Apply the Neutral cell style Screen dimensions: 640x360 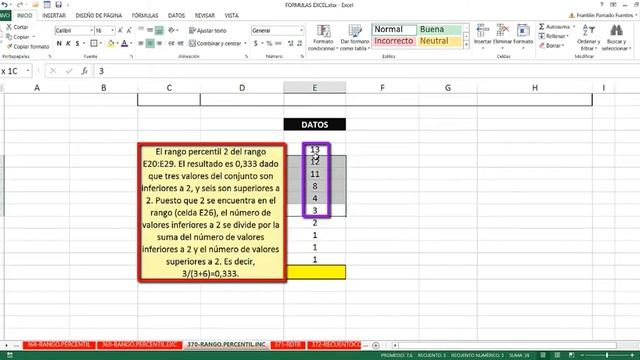[x=440, y=41]
